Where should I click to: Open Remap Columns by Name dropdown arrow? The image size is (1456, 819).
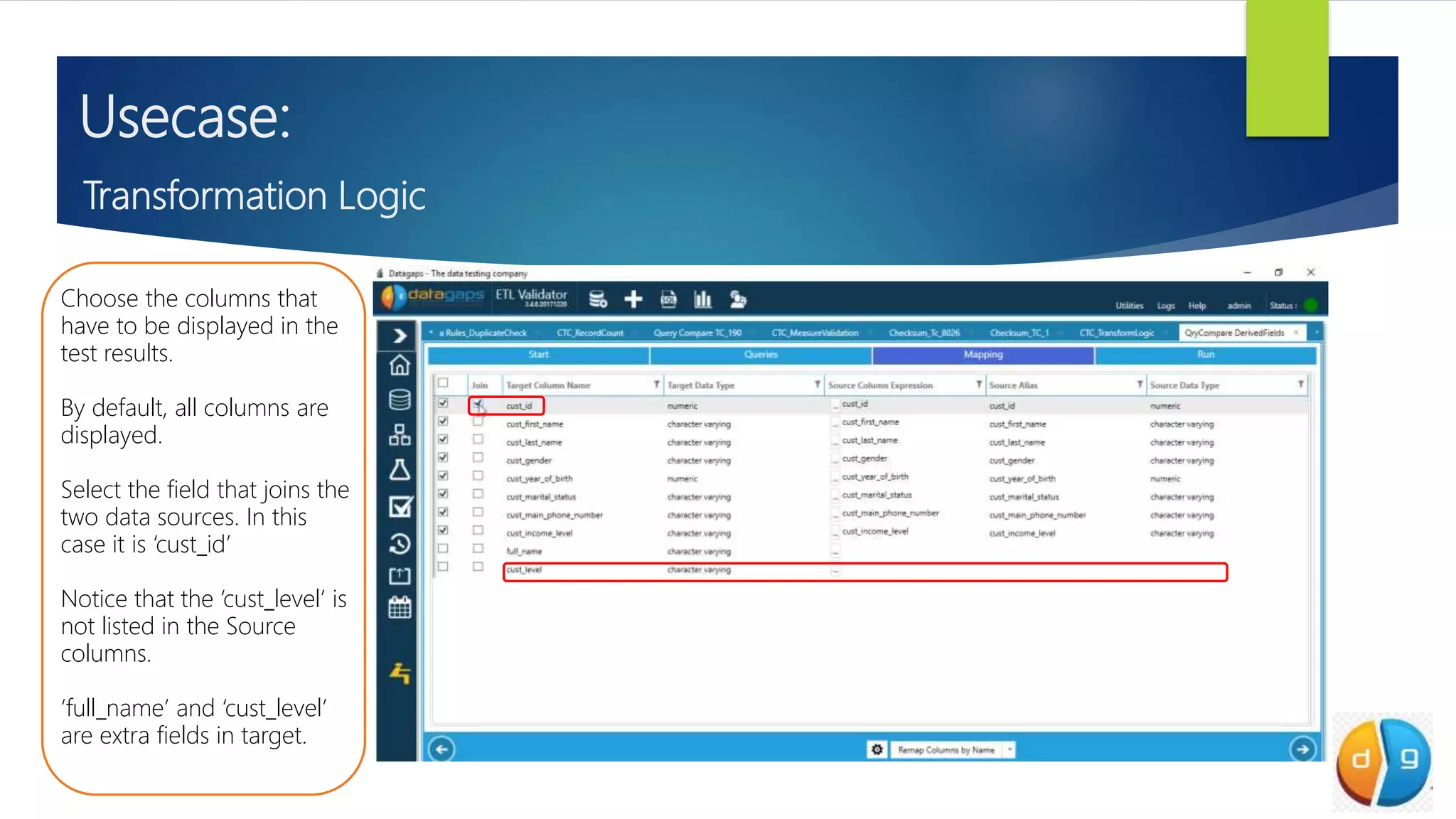1010,749
